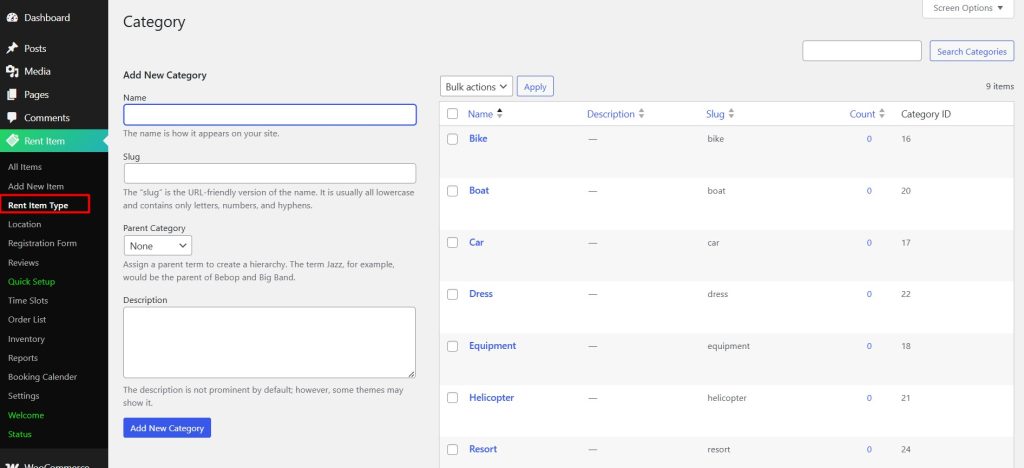Toggle the select-all checkbox in table header
The width and height of the screenshot is (1024, 468).
point(453,114)
